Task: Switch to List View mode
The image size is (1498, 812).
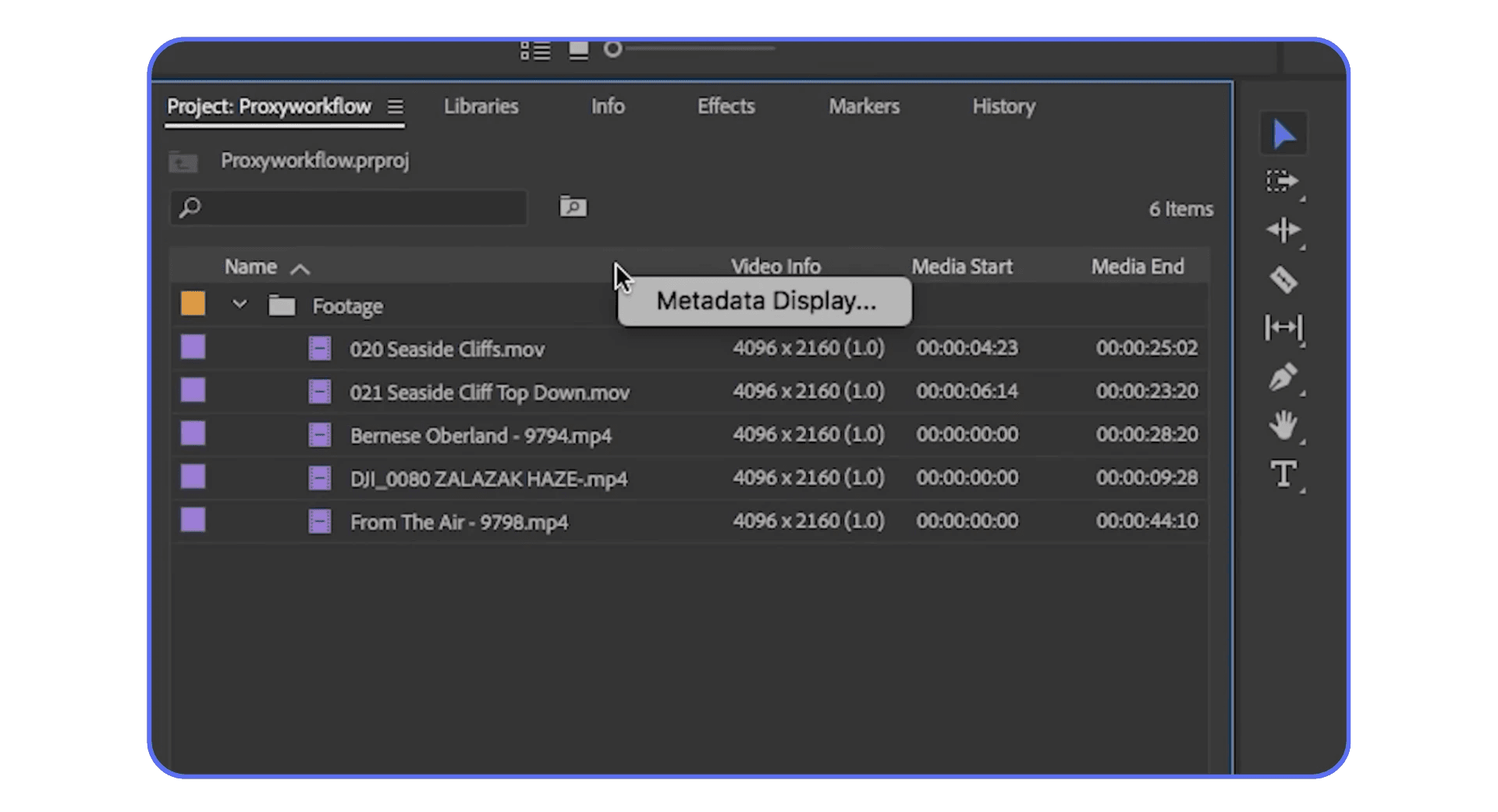Action: point(535,49)
